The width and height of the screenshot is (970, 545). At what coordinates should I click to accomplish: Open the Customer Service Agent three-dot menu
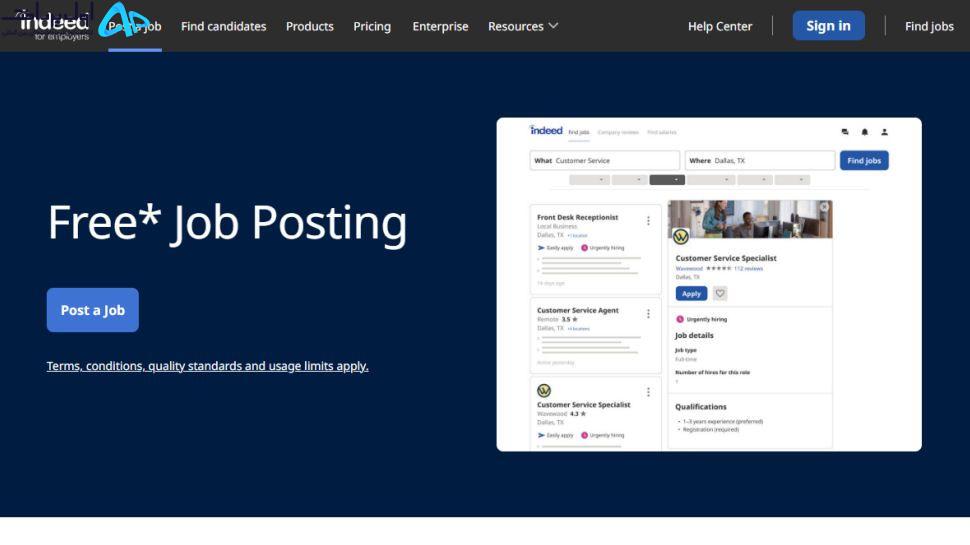[x=648, y=314]
